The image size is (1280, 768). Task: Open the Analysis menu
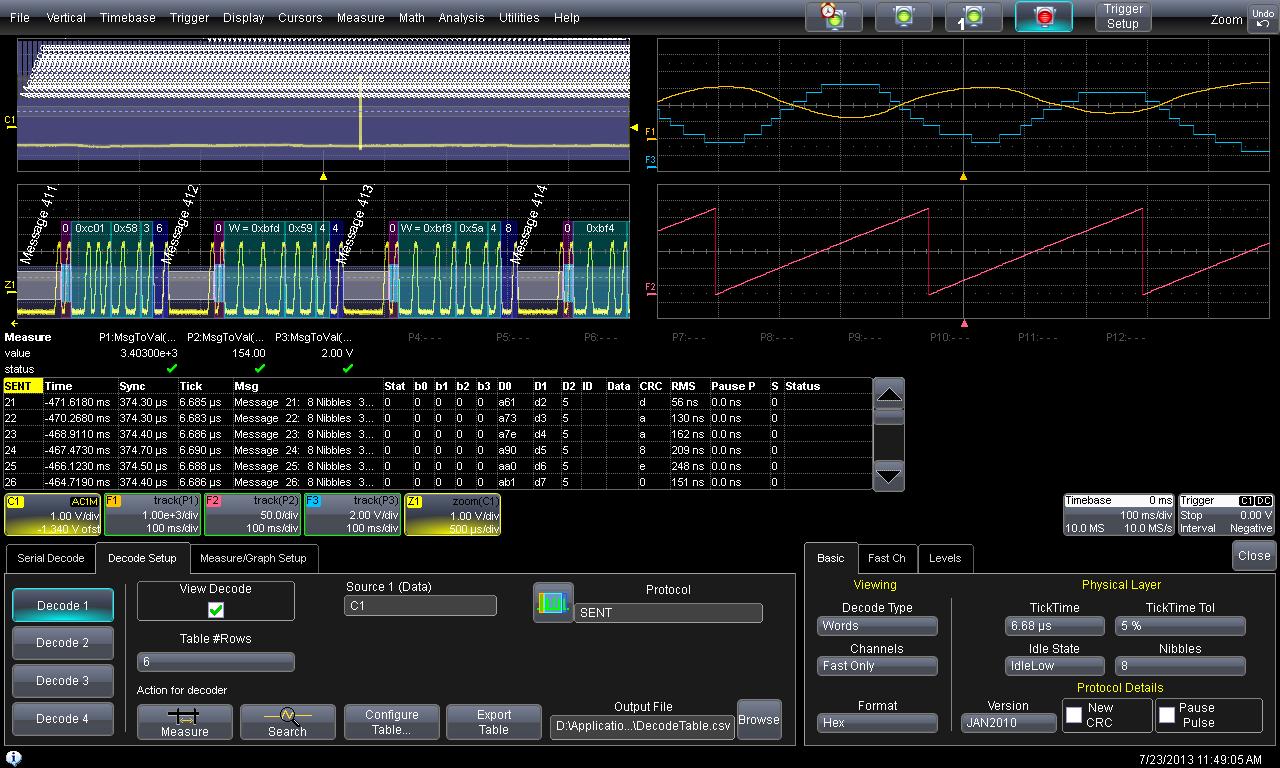tap(461, 18)
